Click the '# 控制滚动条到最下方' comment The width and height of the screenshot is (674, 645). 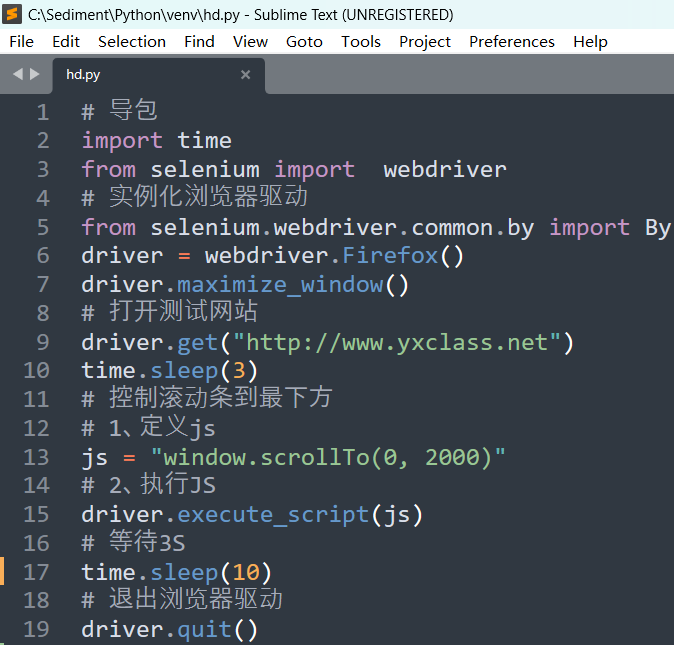coord(207,398)
